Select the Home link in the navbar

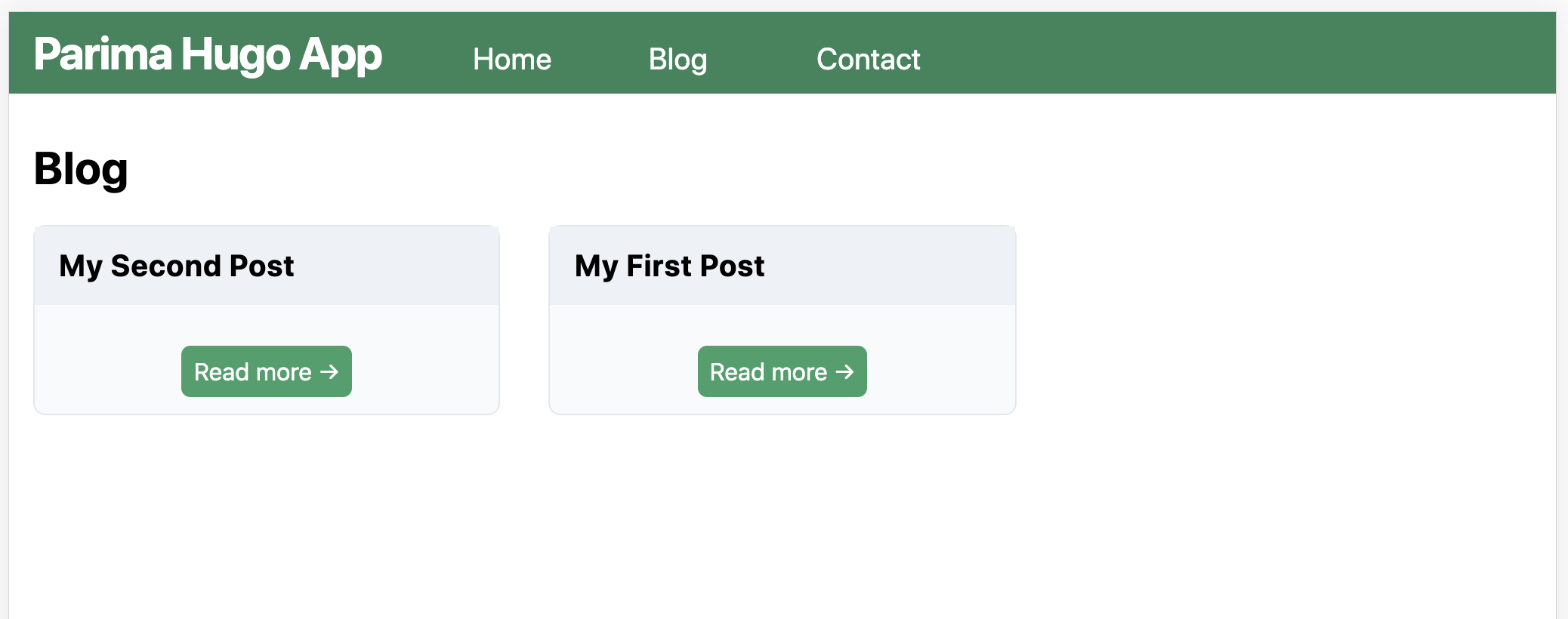point(512,59)
